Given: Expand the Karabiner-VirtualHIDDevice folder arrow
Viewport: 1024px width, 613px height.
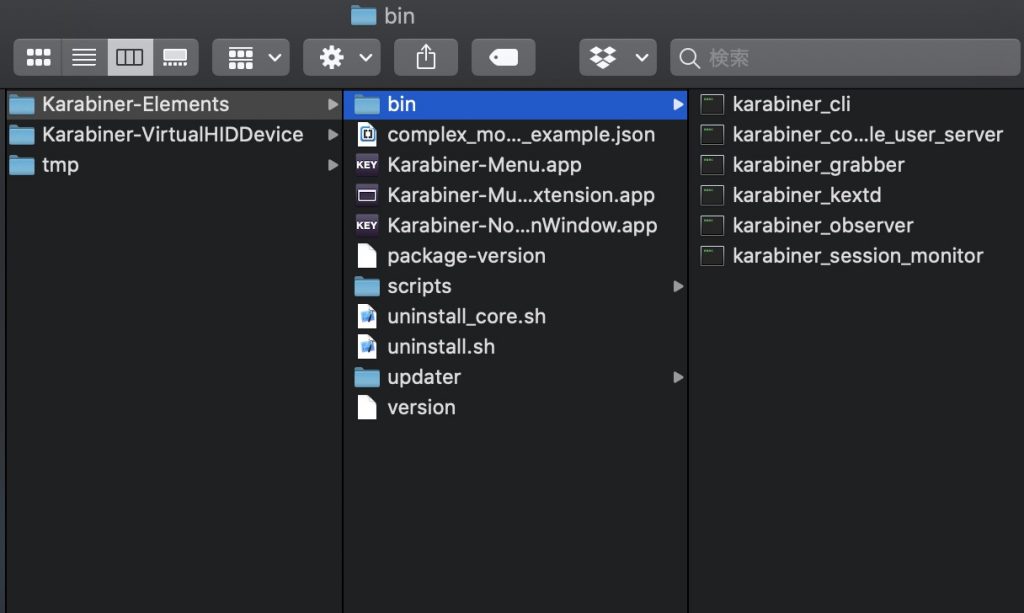Looking at the screenshot, I should [x=332, y=134].
